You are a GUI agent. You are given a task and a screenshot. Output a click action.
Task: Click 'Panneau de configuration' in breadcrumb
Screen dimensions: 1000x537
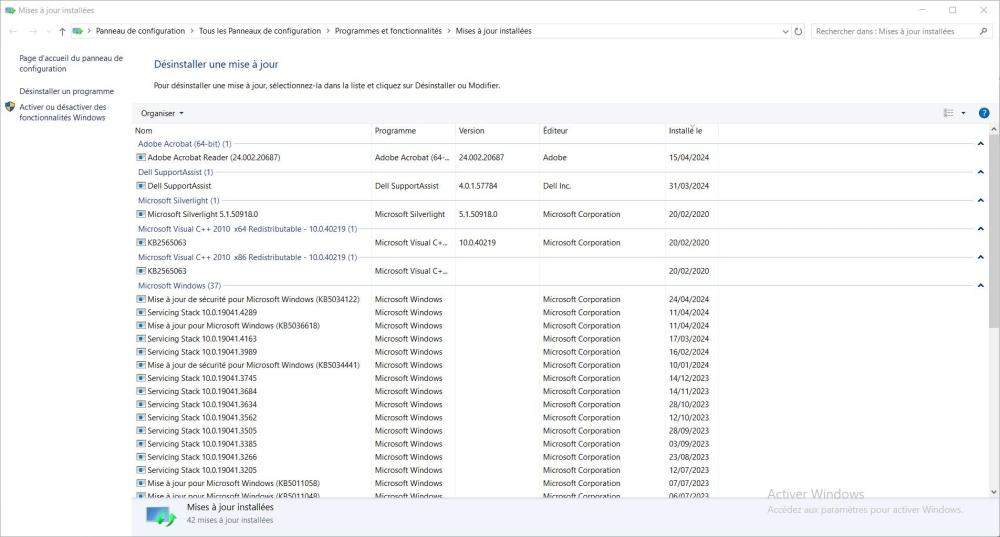[140, 31]
